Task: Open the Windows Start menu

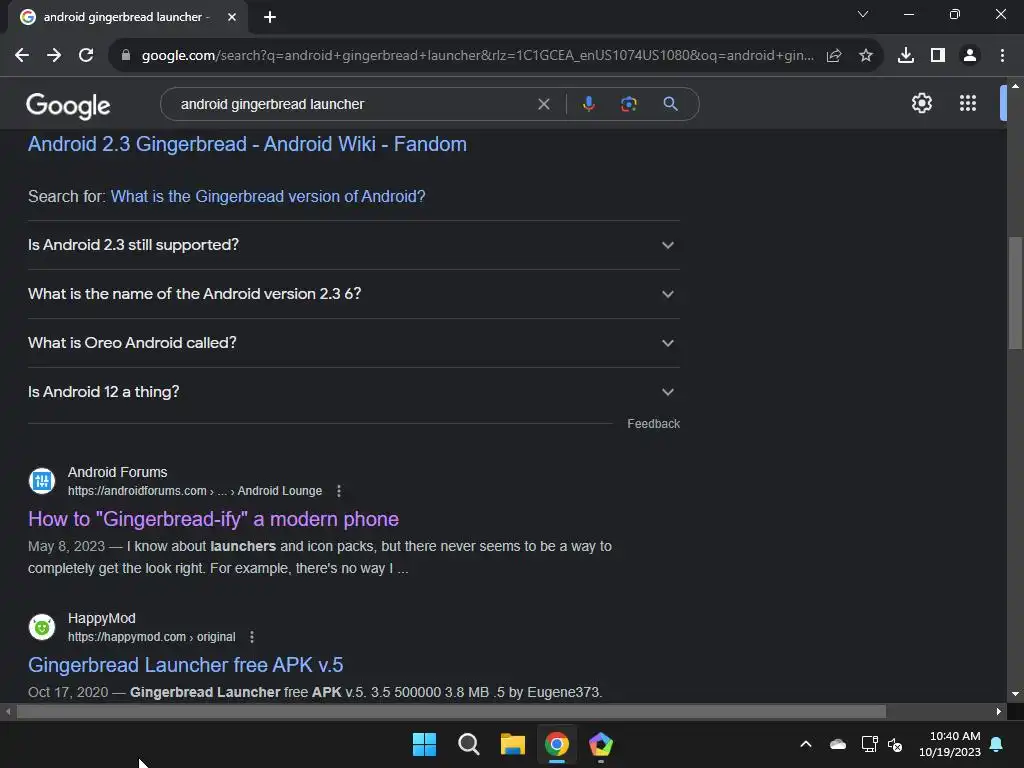Action: (424, 744)
